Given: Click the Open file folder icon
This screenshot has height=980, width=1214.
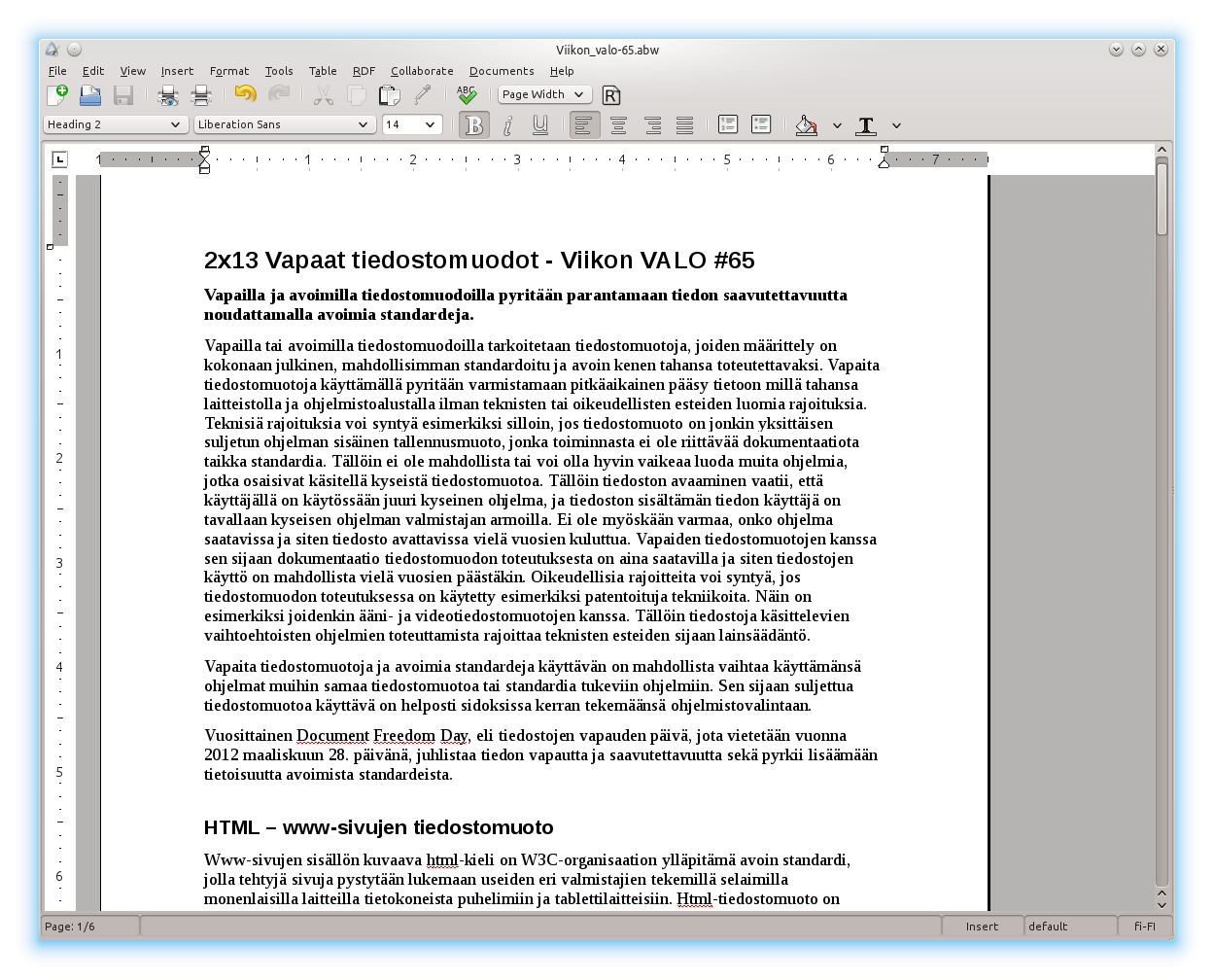Looking at the screenshot, I should click(90, 94).
